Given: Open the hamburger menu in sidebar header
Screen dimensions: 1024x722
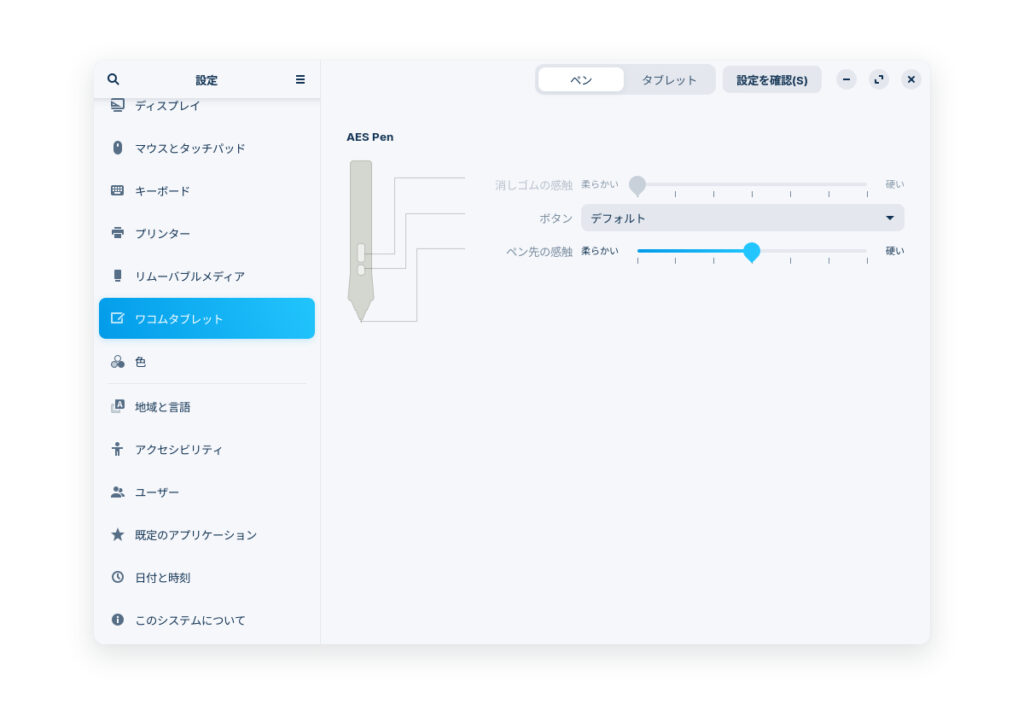Looking at the screenshot, I should point(300,79).
